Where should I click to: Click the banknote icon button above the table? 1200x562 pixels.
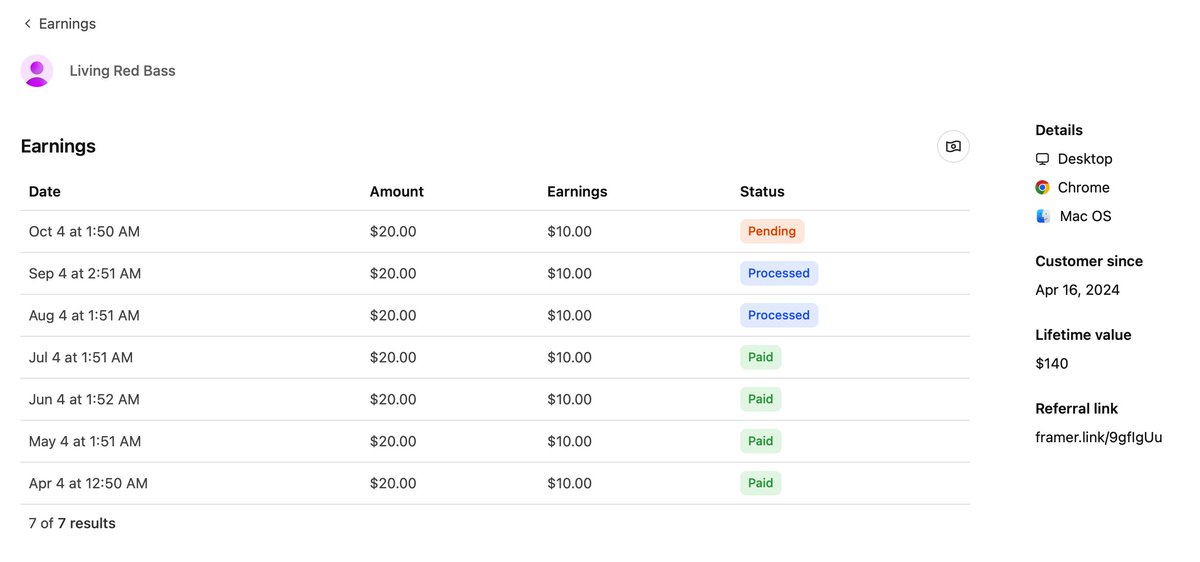[953, 146]
